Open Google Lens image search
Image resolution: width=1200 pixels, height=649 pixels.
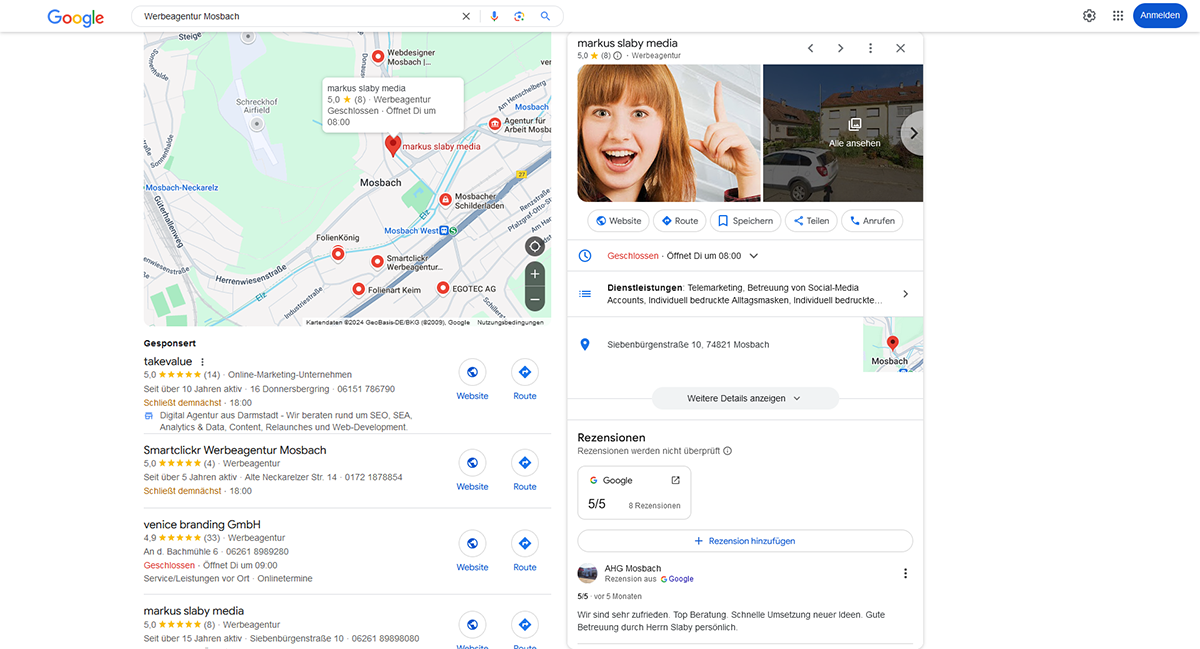pos(519,16)
